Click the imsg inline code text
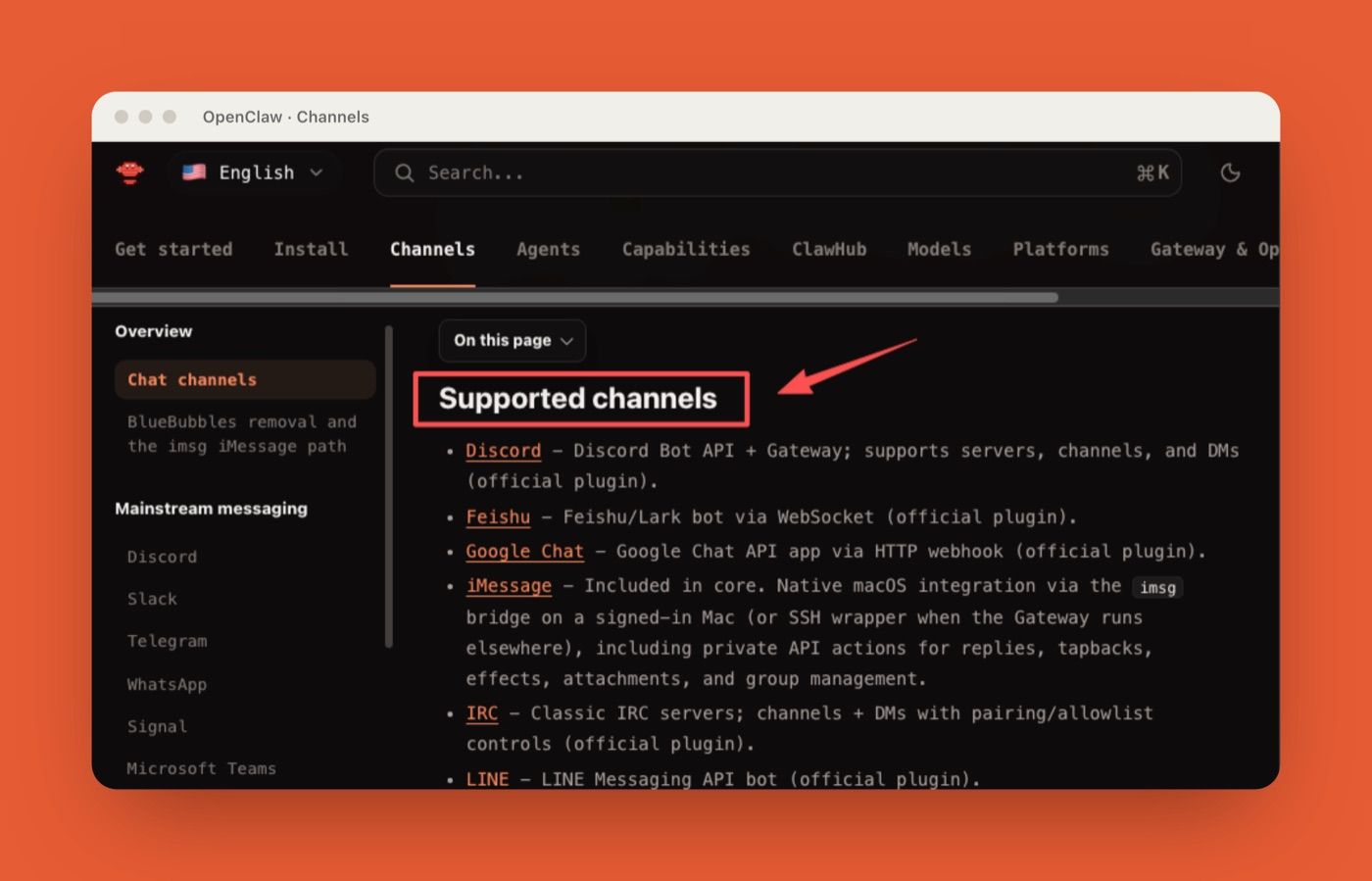The width and height of the screenshot is (1372, 881). tap(1157, 587)
